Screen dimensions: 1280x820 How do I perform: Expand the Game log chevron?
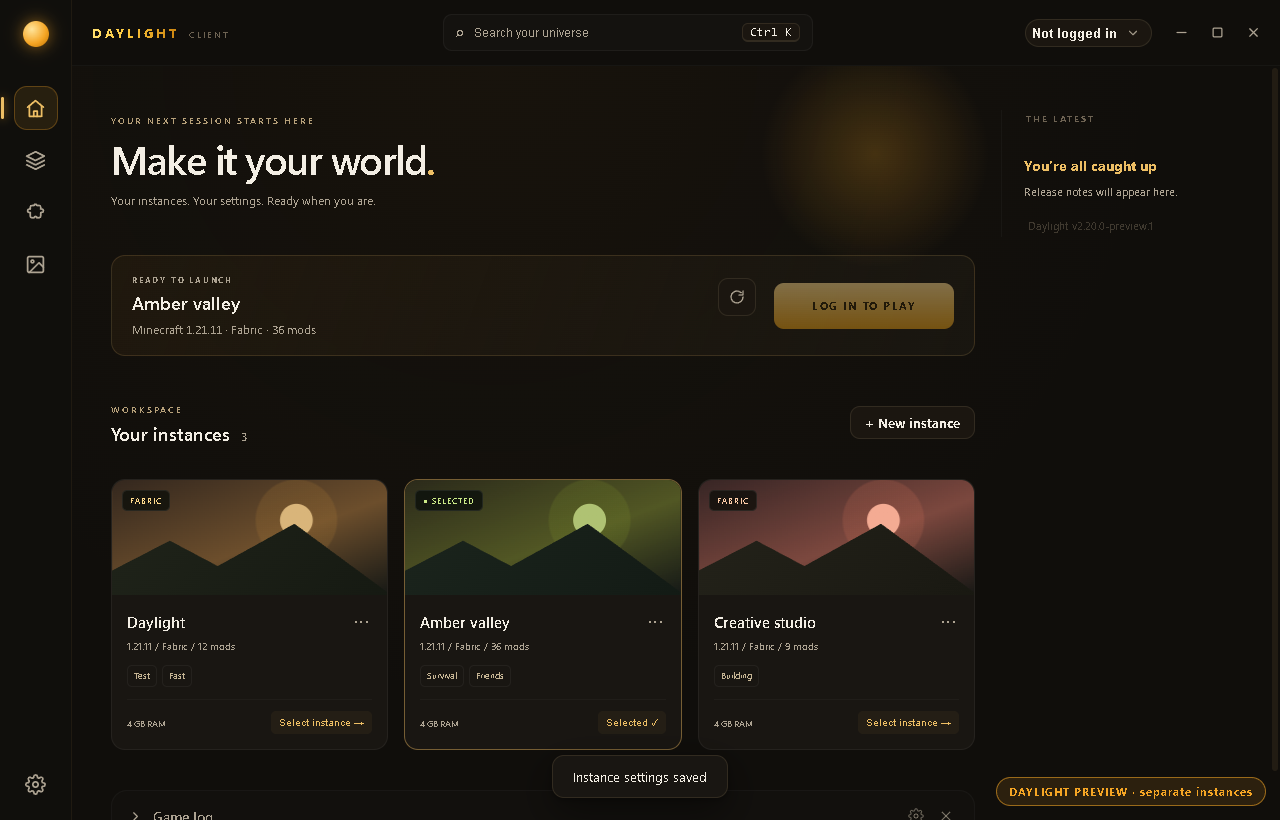pyautogui.click(x=135, y=816)
